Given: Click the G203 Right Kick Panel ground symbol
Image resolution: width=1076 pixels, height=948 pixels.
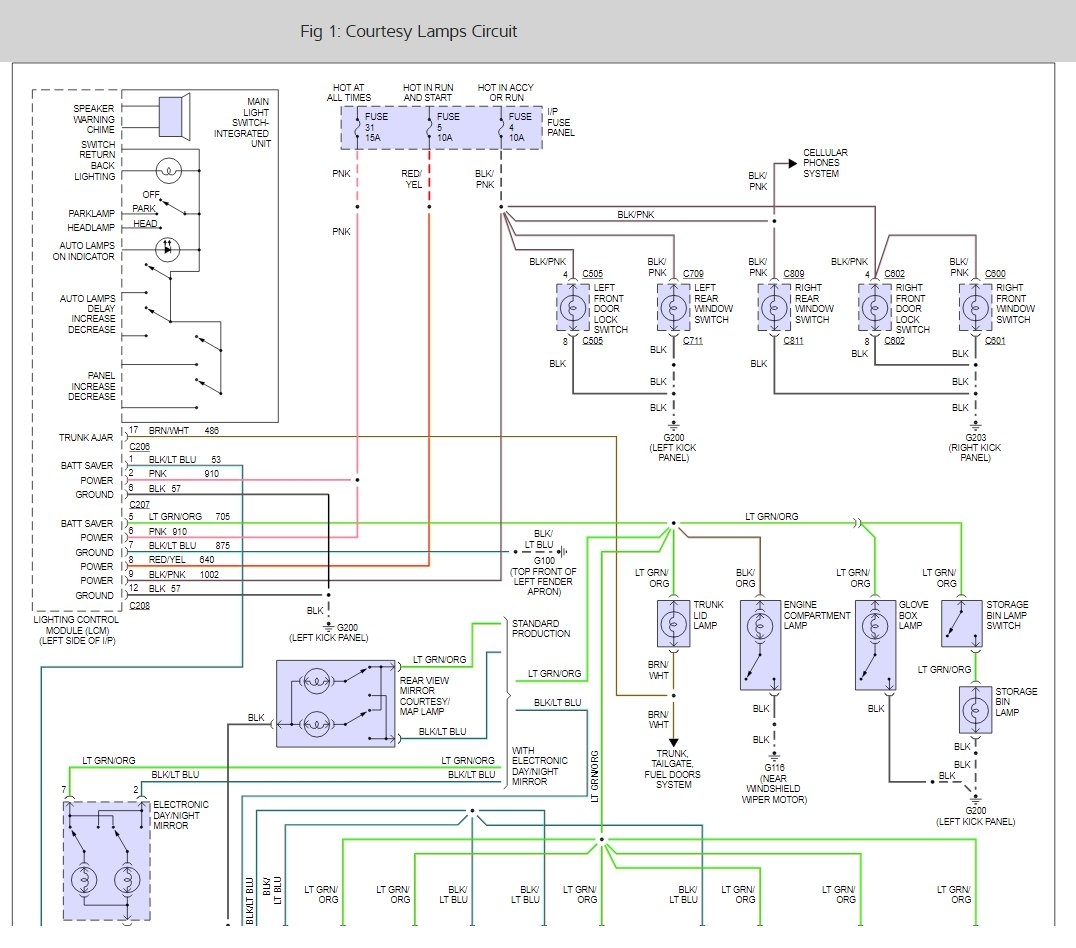Looking at the screenshot, I should click(x=975, y=426).
